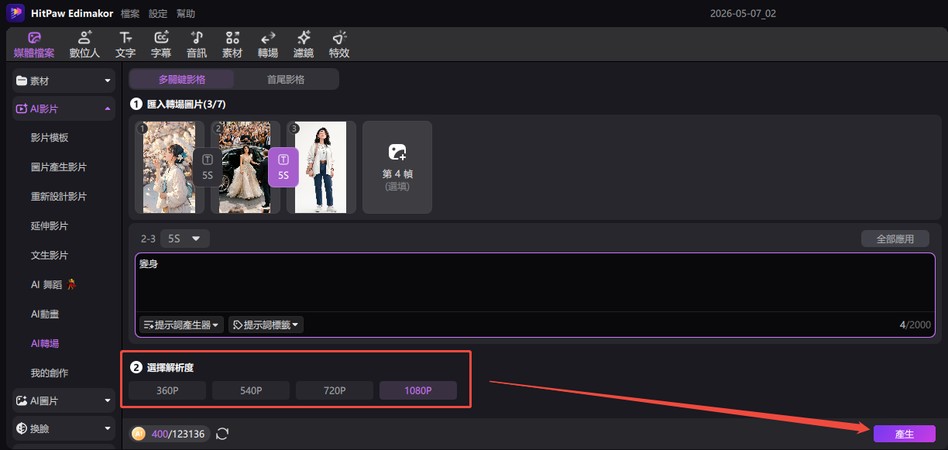Expand the AI圖片 sidebar section
The width and height of the screenshot is (948, 450).
click(x=64, y=400)
